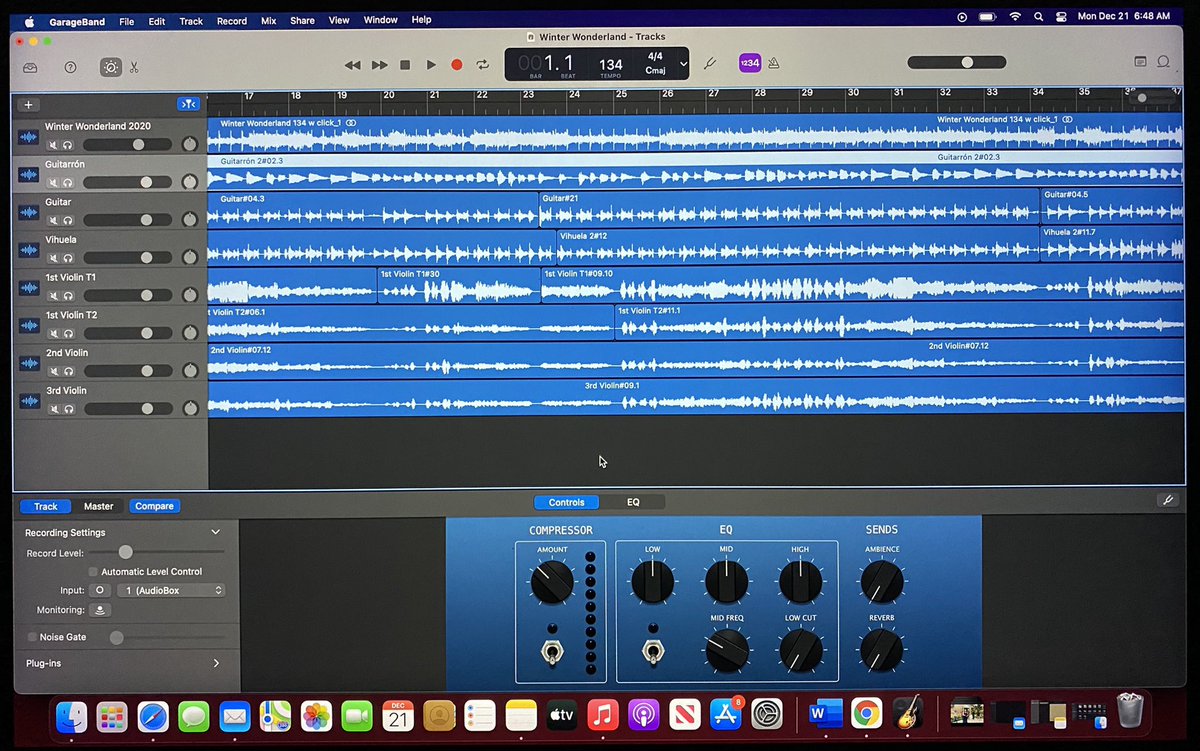
Task: Add a new track with plus button
Action: tap(28, 104)
